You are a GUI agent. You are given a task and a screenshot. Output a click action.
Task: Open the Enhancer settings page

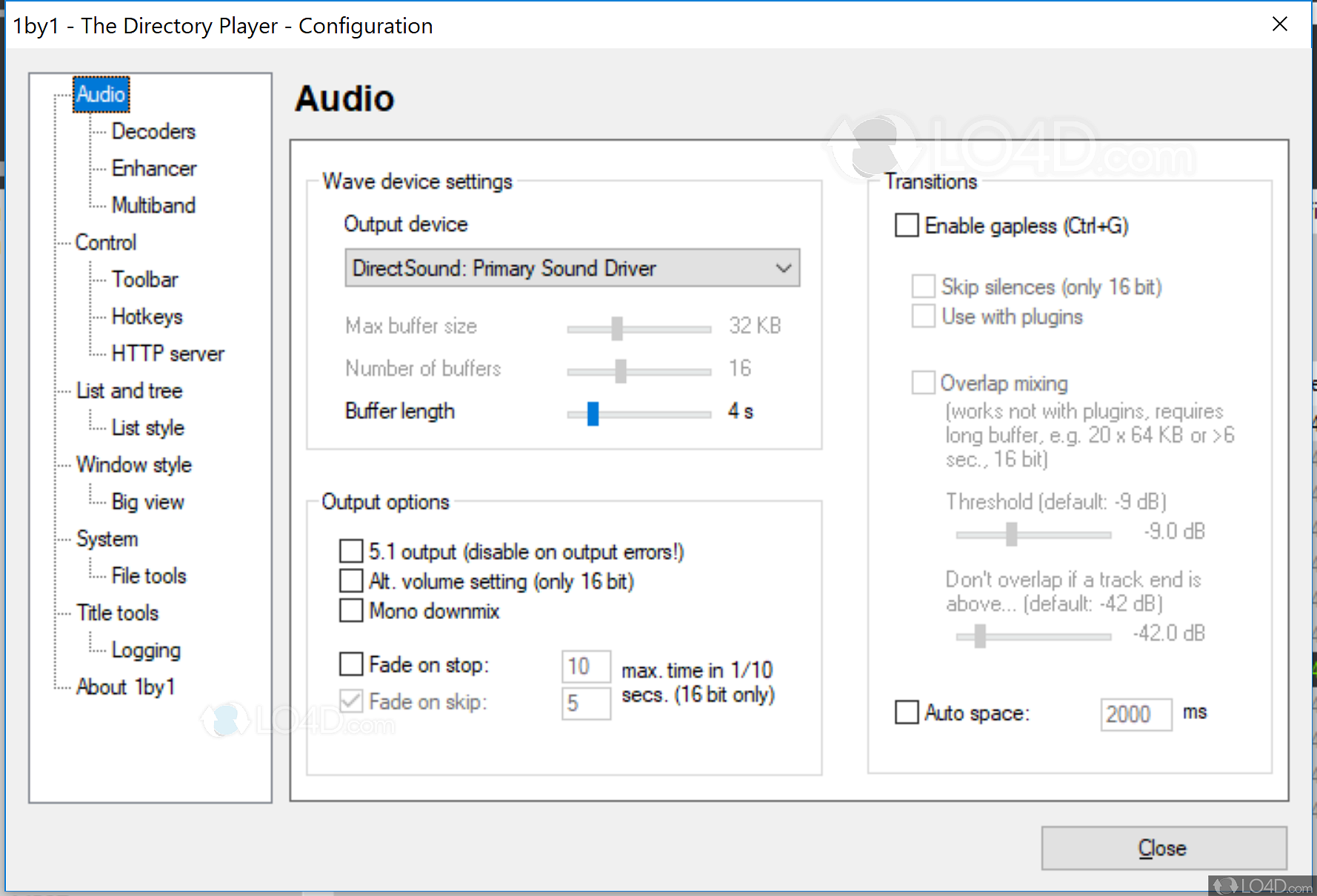(154, 169)
